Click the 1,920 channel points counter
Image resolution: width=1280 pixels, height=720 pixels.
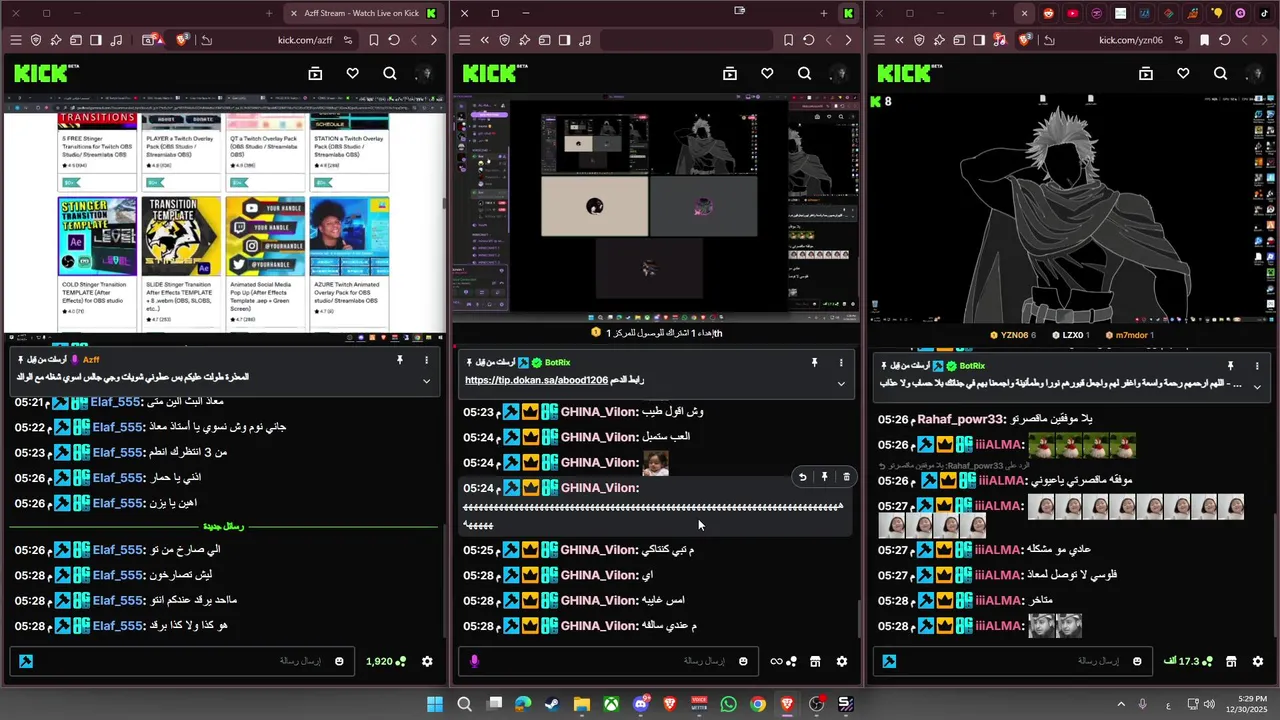[x=386, y=661]
